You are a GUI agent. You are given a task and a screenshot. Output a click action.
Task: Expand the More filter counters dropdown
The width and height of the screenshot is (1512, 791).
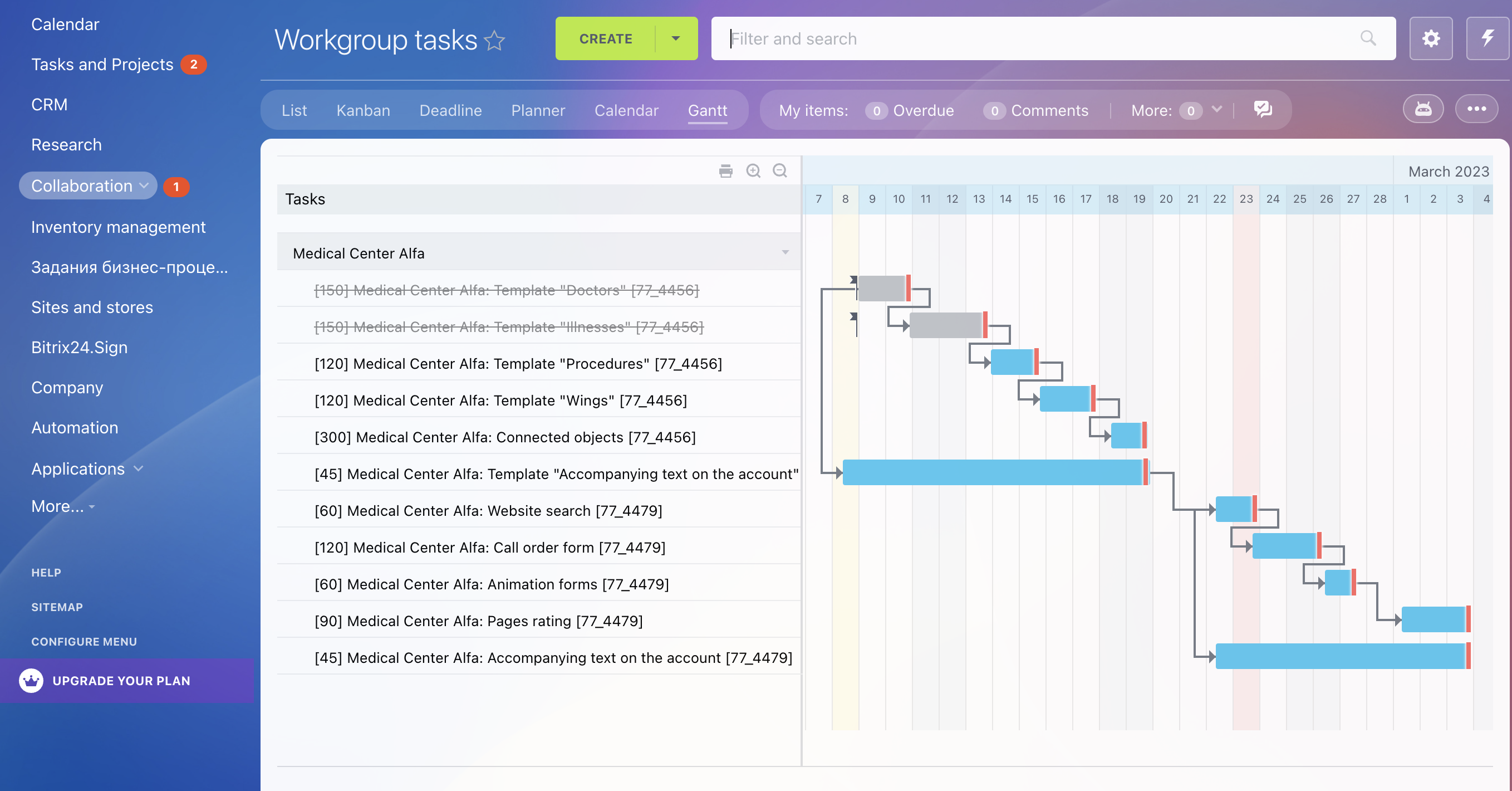1217,109
